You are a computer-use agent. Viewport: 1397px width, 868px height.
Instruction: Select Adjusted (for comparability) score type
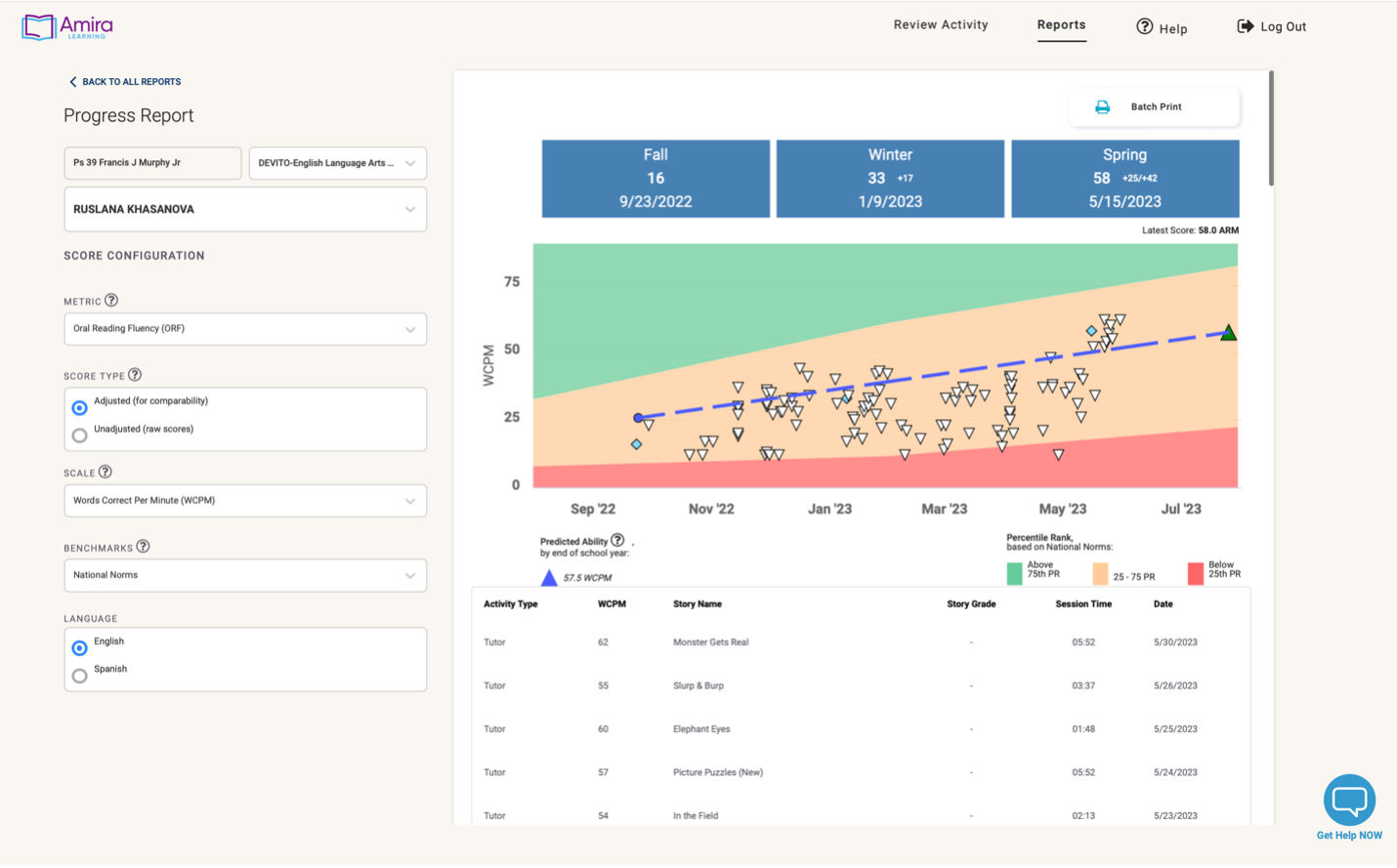pyautogui.click(x=80, y=407)
